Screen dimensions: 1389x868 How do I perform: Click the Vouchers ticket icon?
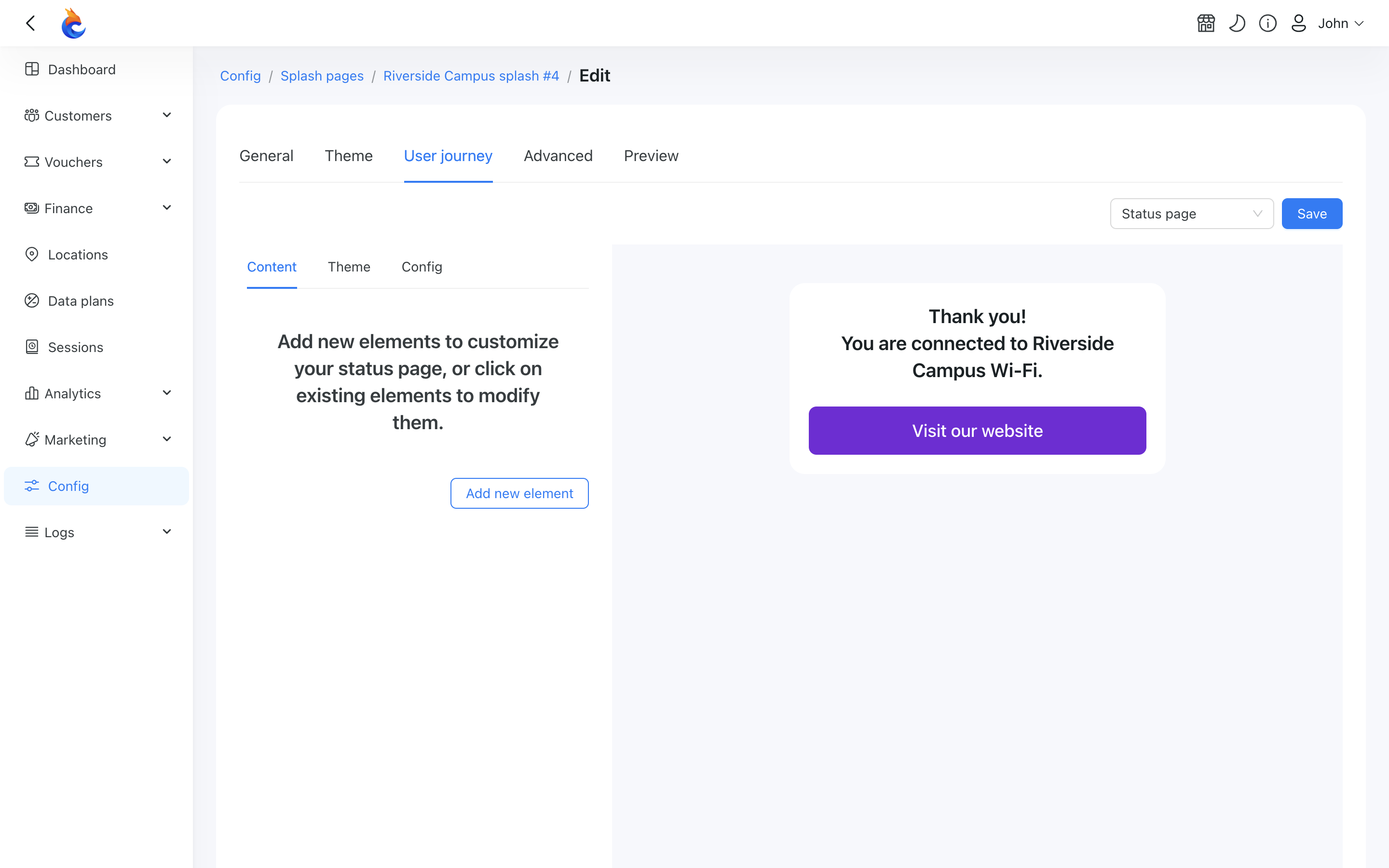click(x=31, y=162)
